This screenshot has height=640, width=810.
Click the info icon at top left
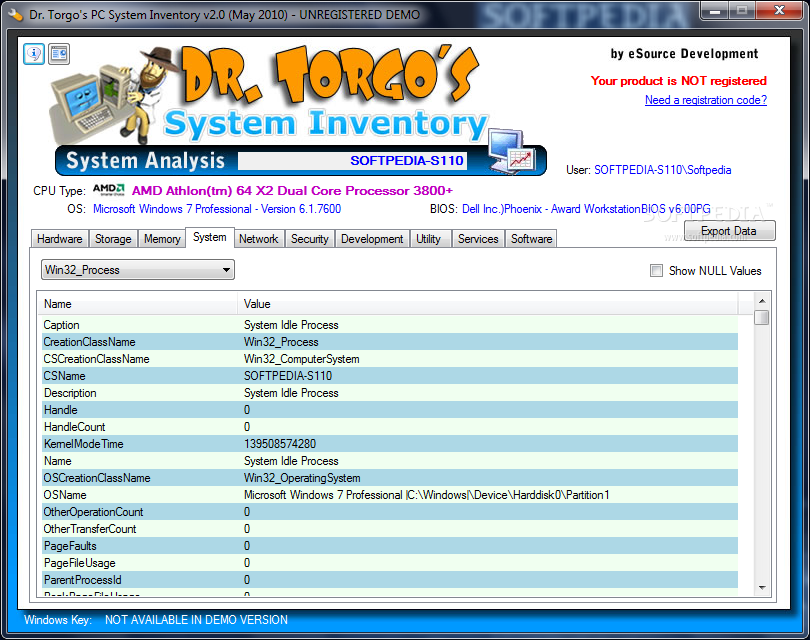pos(34,54)
